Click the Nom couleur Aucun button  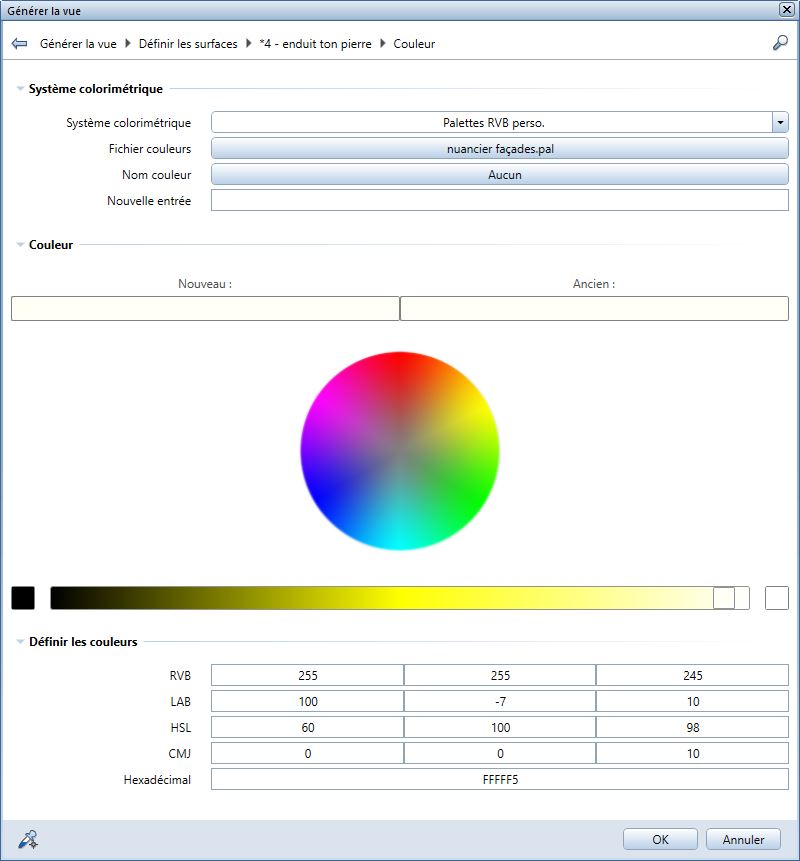500,175
